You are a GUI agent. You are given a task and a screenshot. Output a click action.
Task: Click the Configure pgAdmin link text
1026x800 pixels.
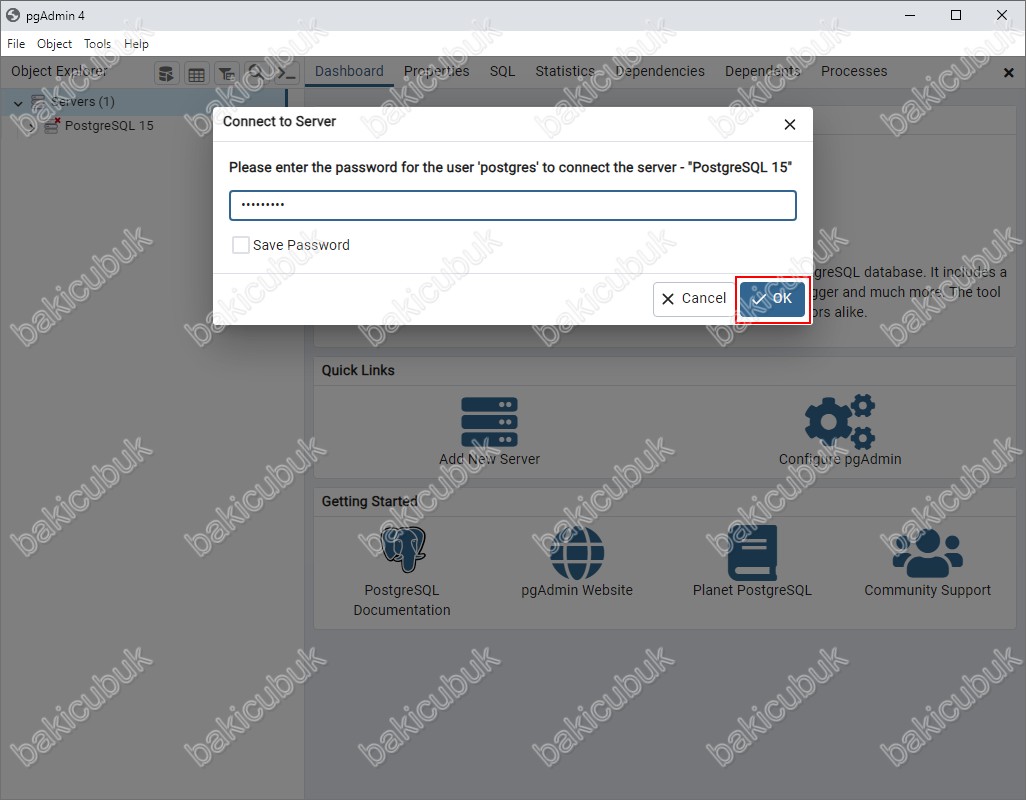tap(840, 459)
